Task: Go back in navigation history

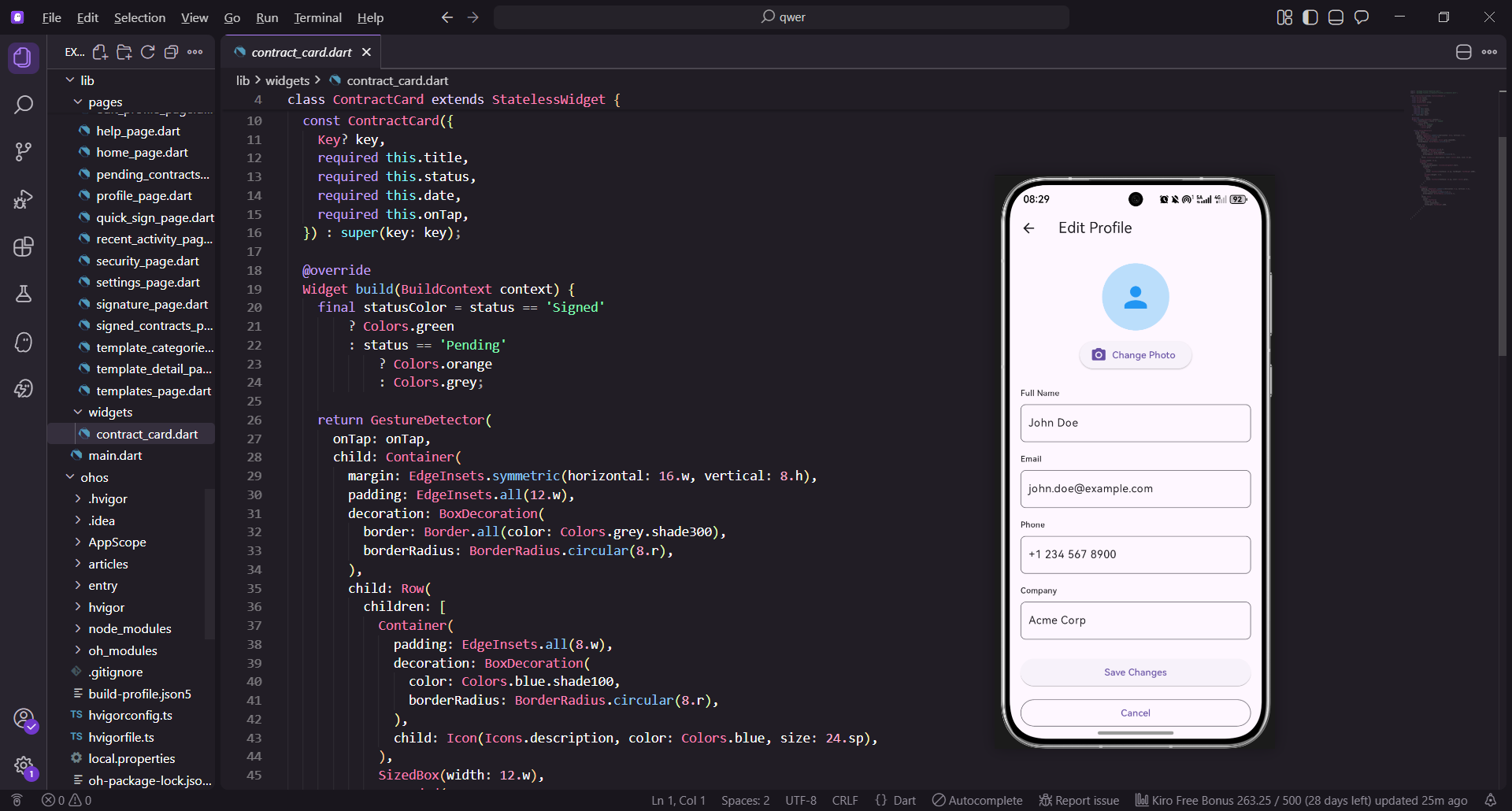Action: click(x=447, y=17)
